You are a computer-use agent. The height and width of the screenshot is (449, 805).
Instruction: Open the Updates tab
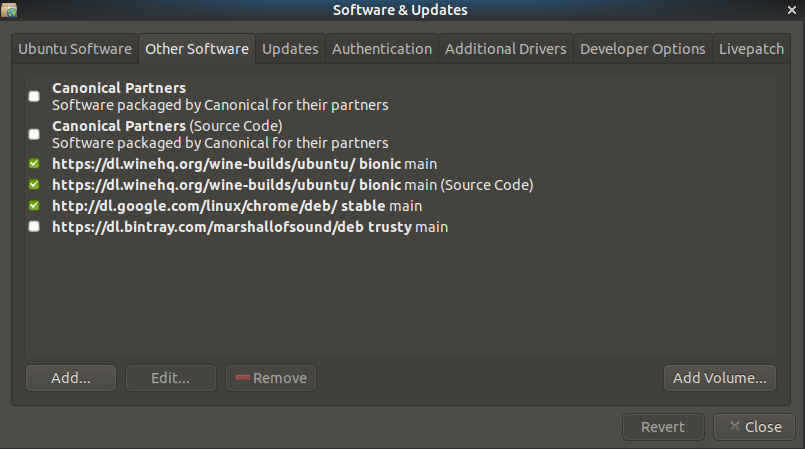(290, 48)
